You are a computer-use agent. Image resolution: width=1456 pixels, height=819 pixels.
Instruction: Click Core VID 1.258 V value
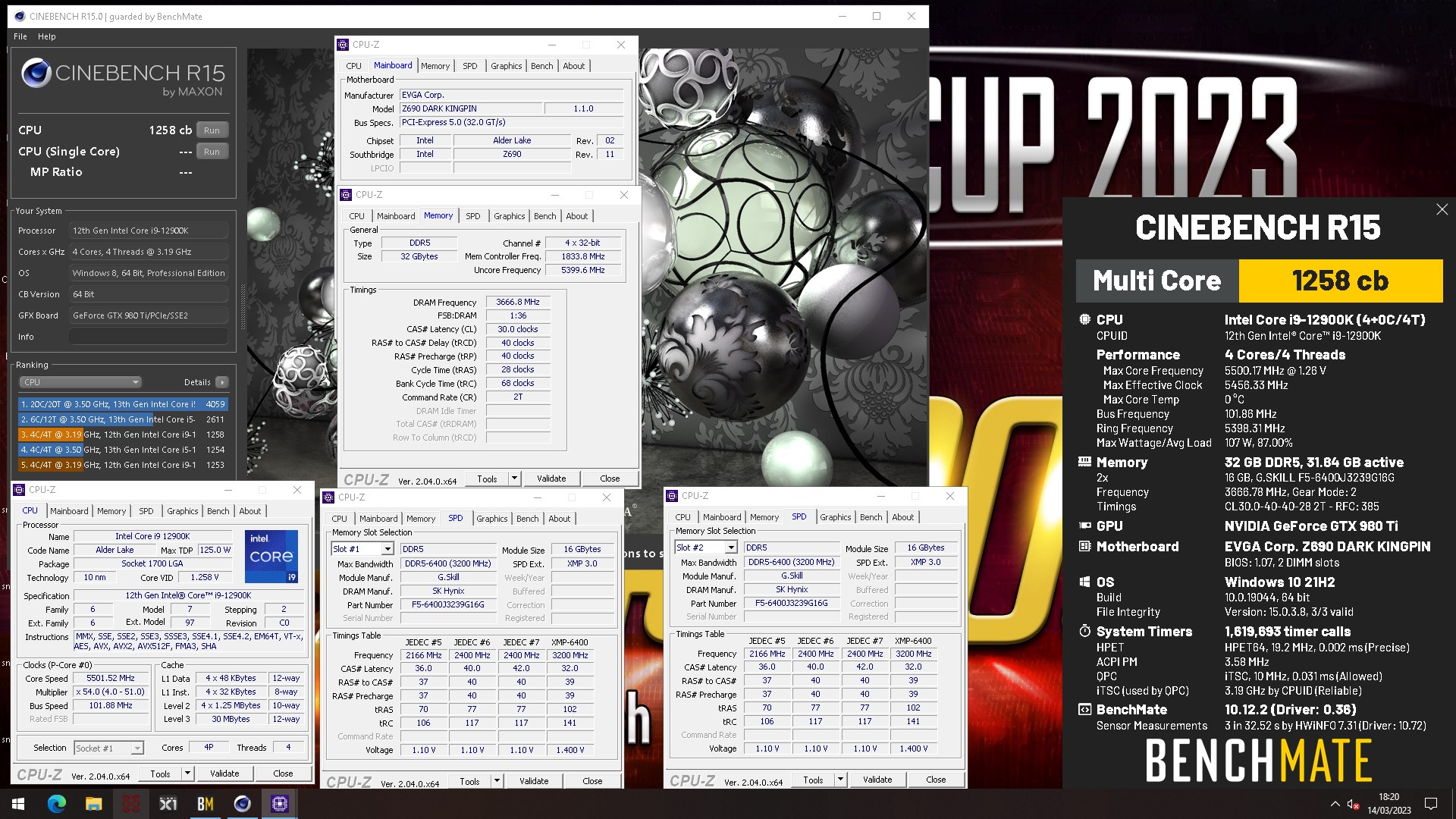(204, 577)
